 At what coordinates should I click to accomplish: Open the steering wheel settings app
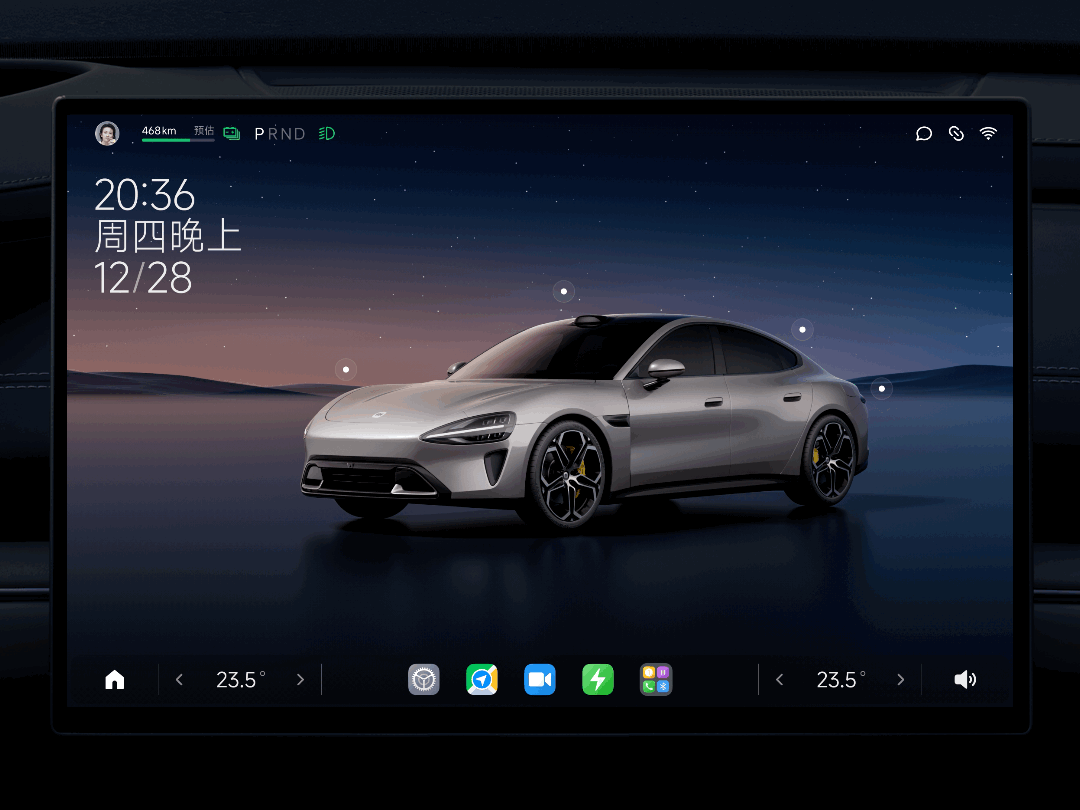[424, 680]
